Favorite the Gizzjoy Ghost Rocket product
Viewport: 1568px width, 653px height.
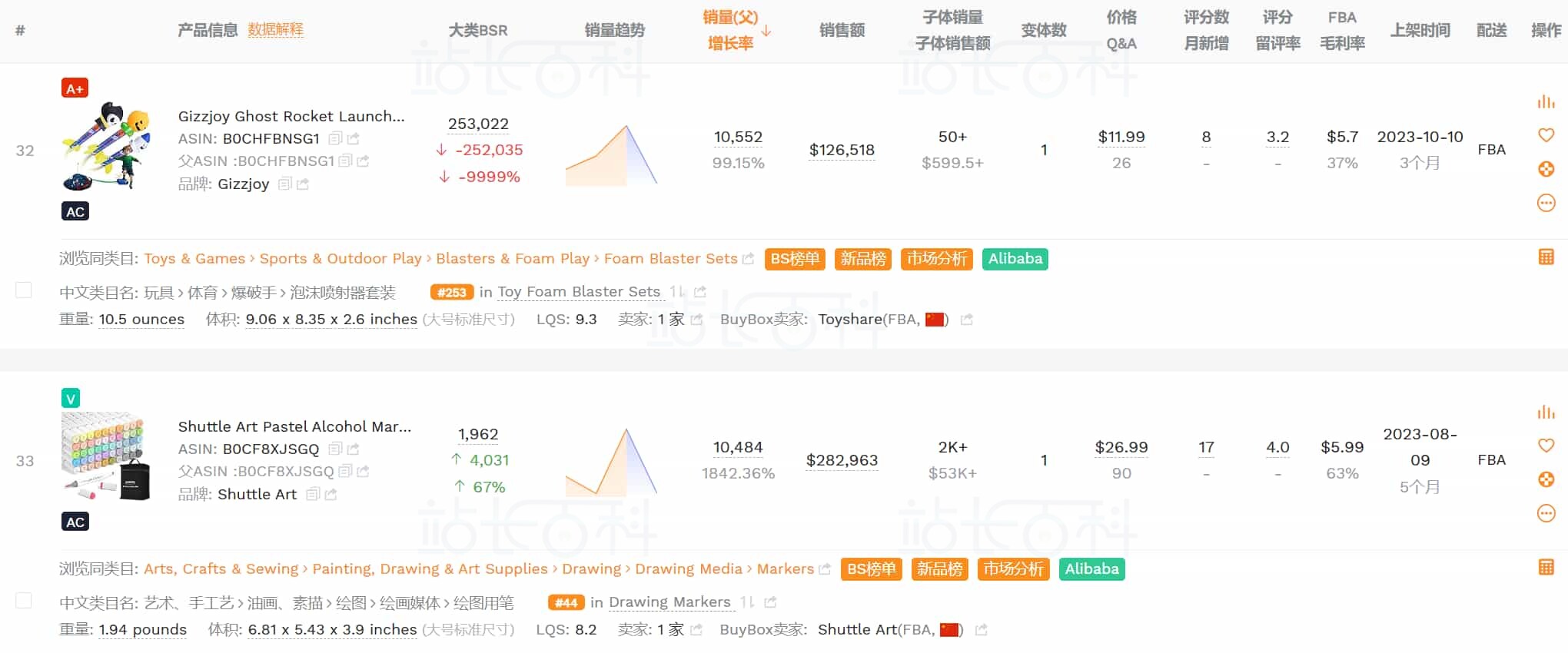click(x=1546, y=135)
